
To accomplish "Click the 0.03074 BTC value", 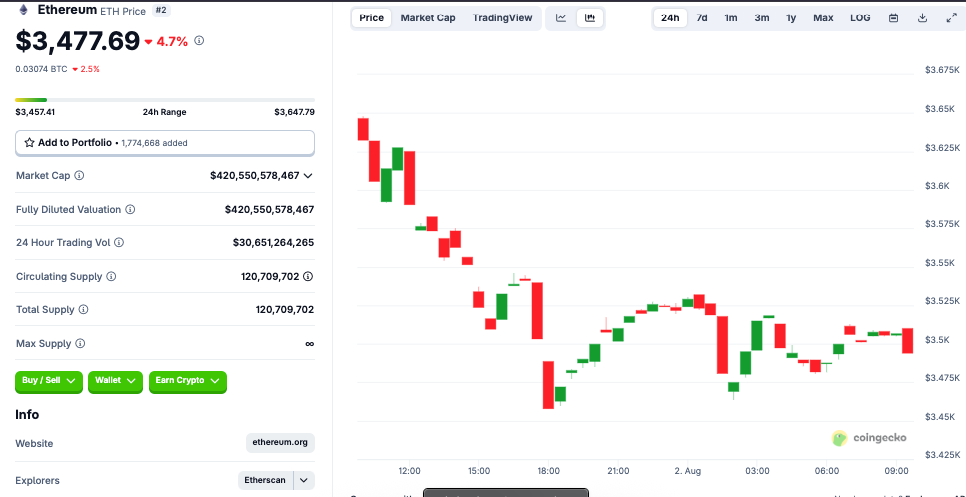I will pyautogui.click(x=41, y=69).
